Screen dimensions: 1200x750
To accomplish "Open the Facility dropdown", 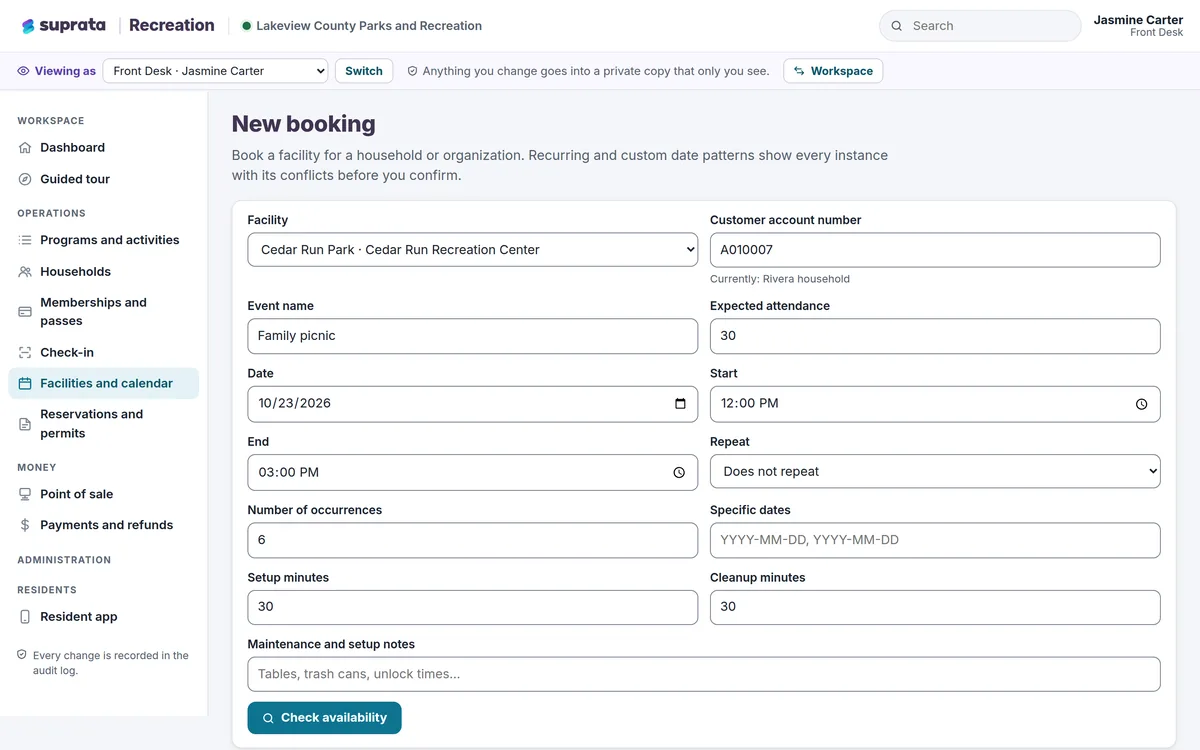I will pyautogui.click(x=473, y=250).
